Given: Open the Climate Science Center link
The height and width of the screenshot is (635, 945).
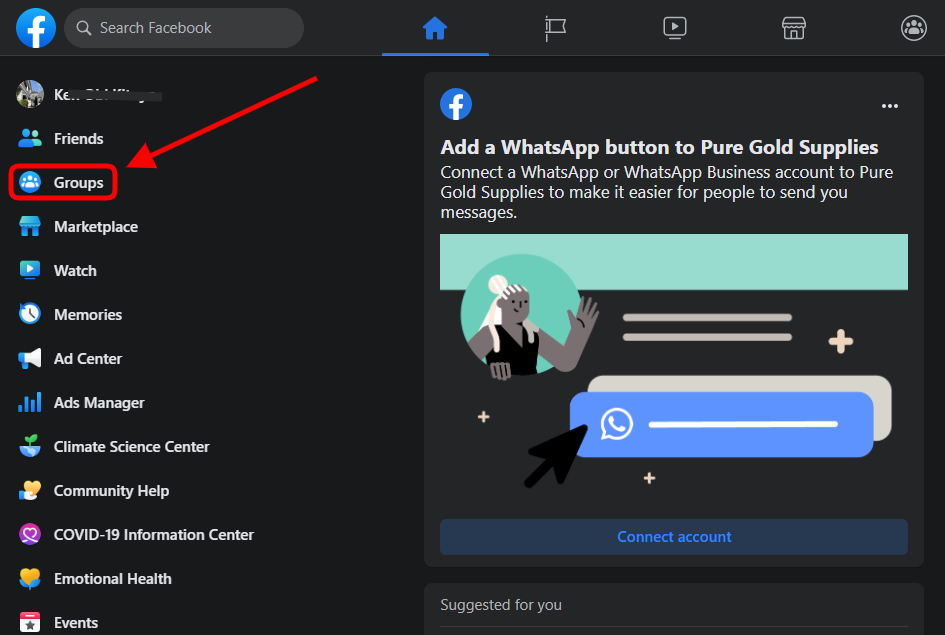Looking at the screenshot, I should click(x=131, y=446).
